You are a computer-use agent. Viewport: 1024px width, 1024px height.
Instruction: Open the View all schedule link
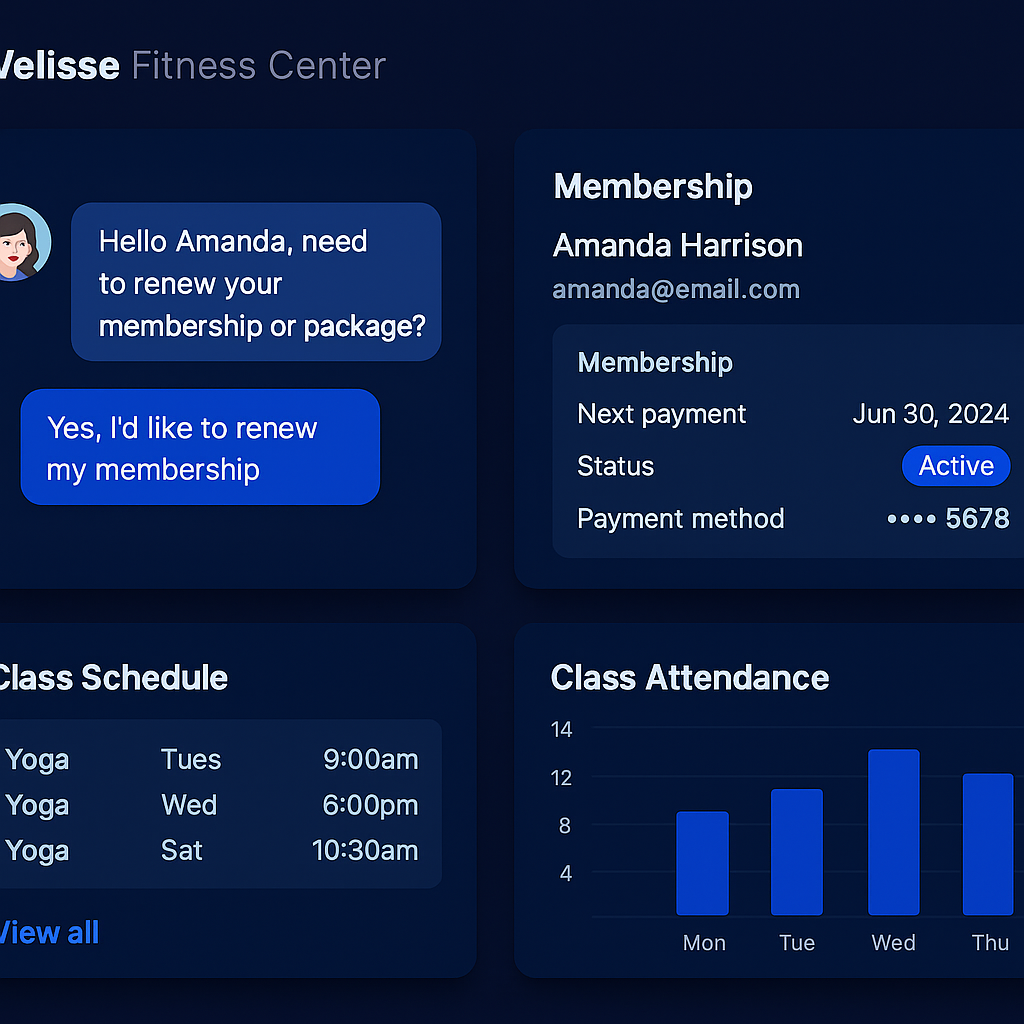(x=48, y=932)
